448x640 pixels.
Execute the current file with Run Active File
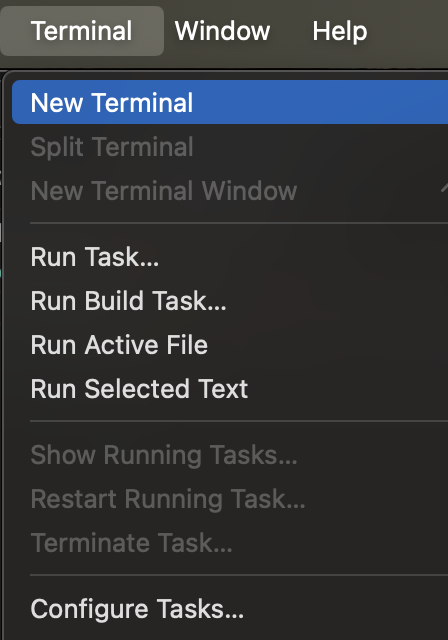[x=230, y=345]
